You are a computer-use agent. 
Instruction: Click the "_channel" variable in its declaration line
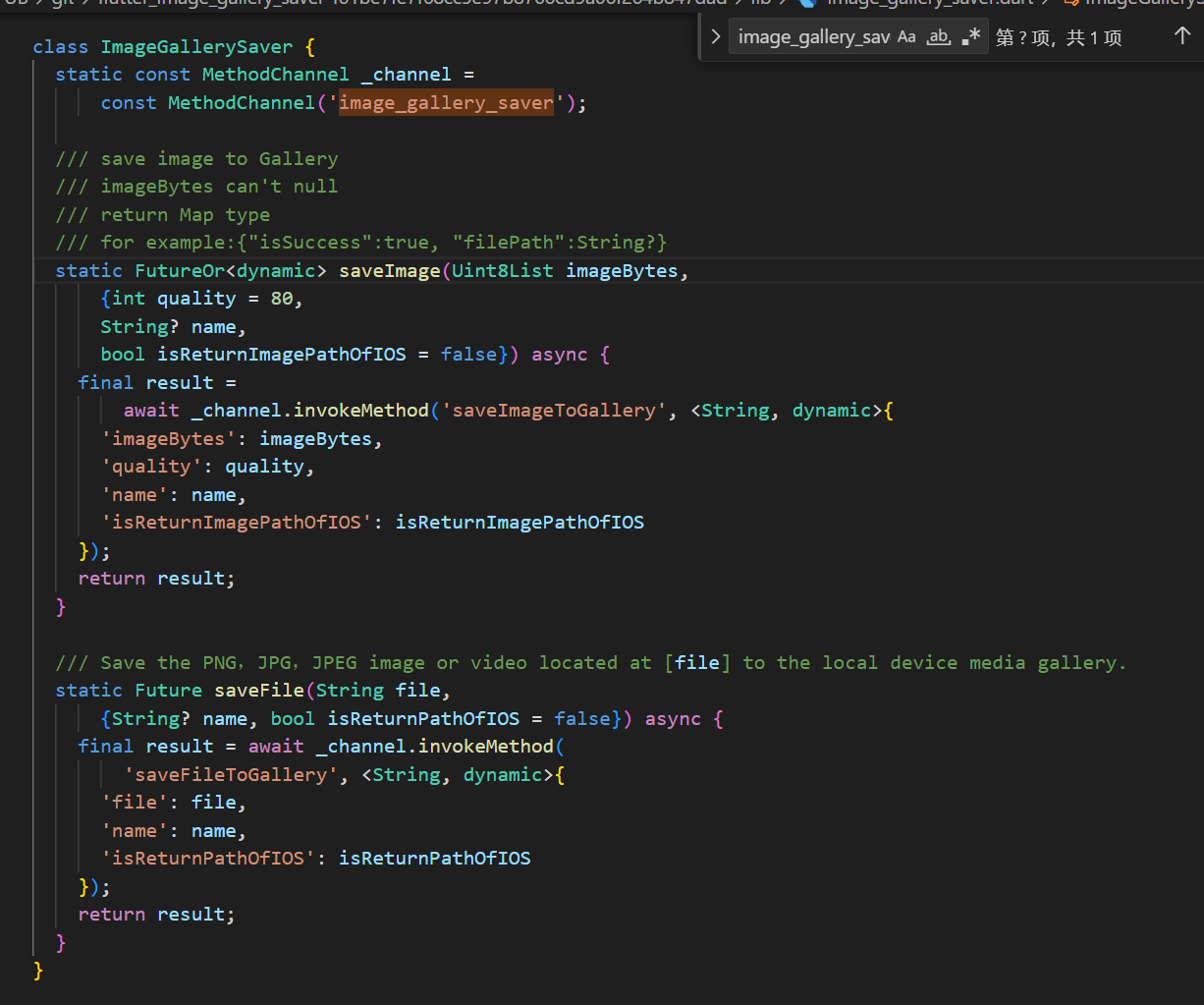tap(407, 75)
